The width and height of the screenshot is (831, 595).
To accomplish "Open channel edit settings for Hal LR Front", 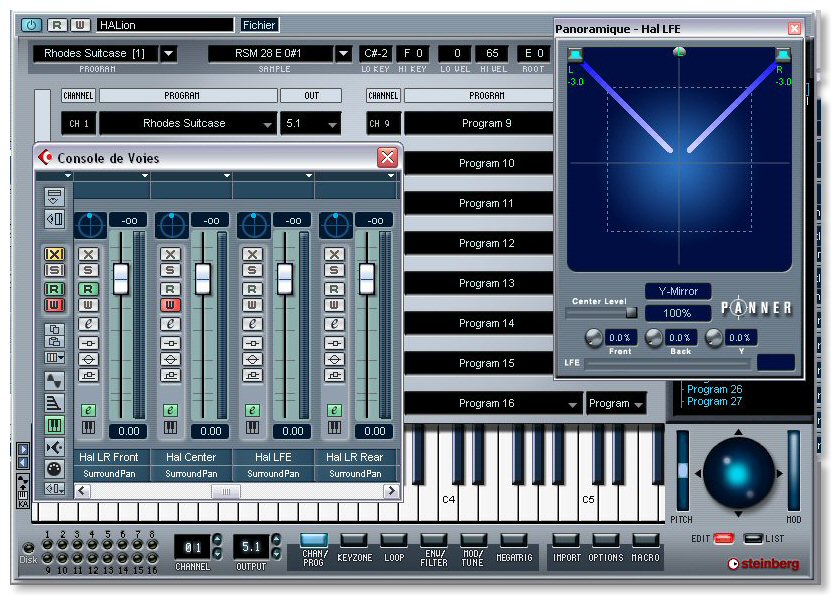I will point(88,324).
